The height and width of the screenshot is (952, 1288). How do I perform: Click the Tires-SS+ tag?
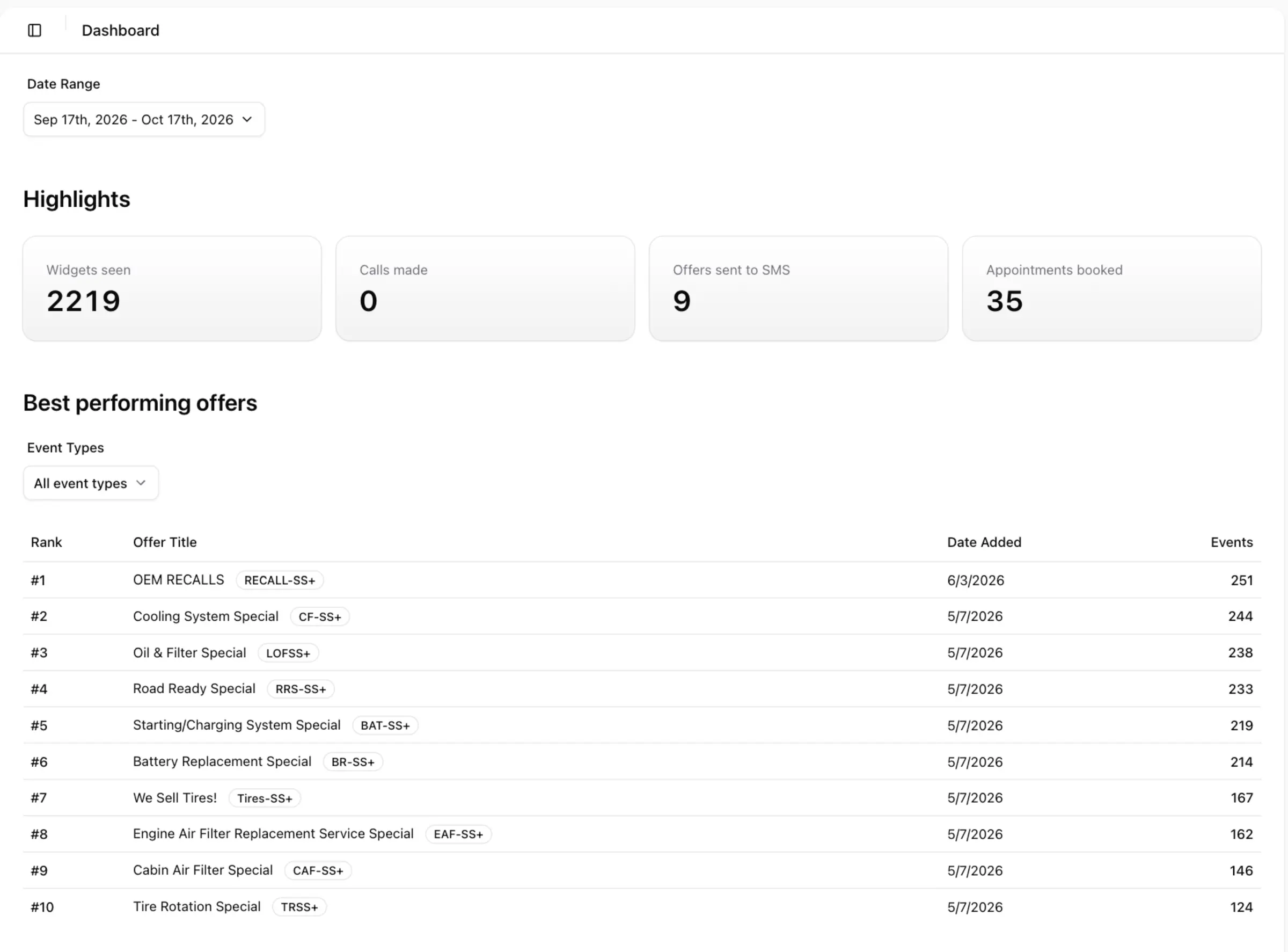pos(265,798)
